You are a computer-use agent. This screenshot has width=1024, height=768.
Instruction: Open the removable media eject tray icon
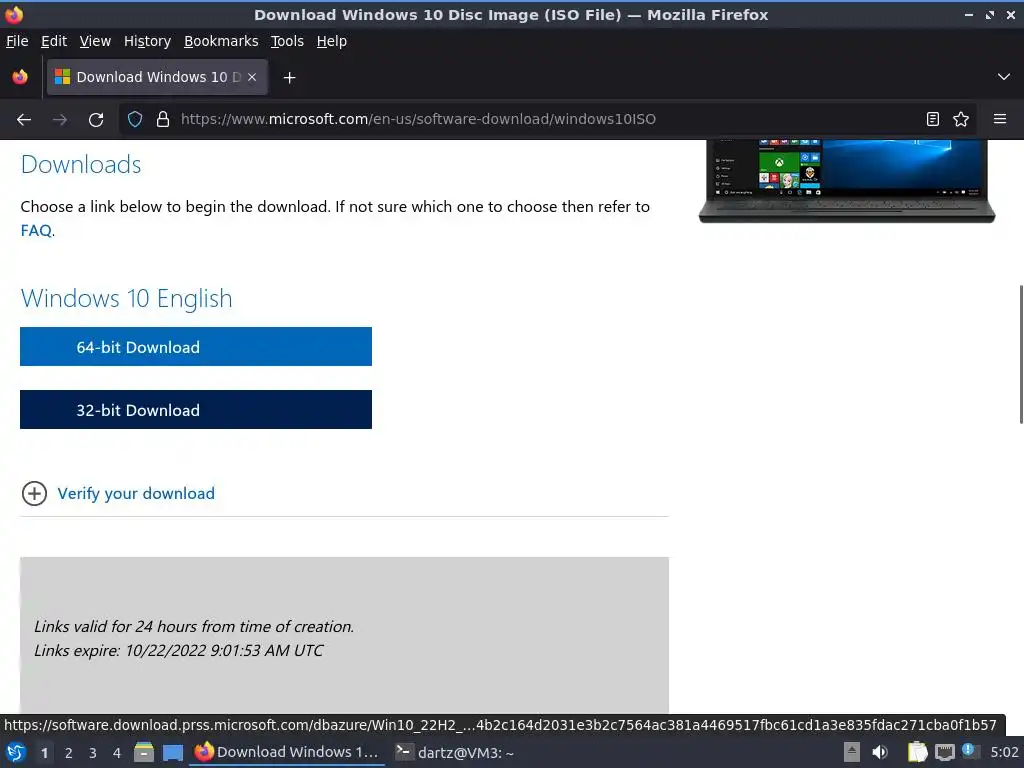point(852,752)
